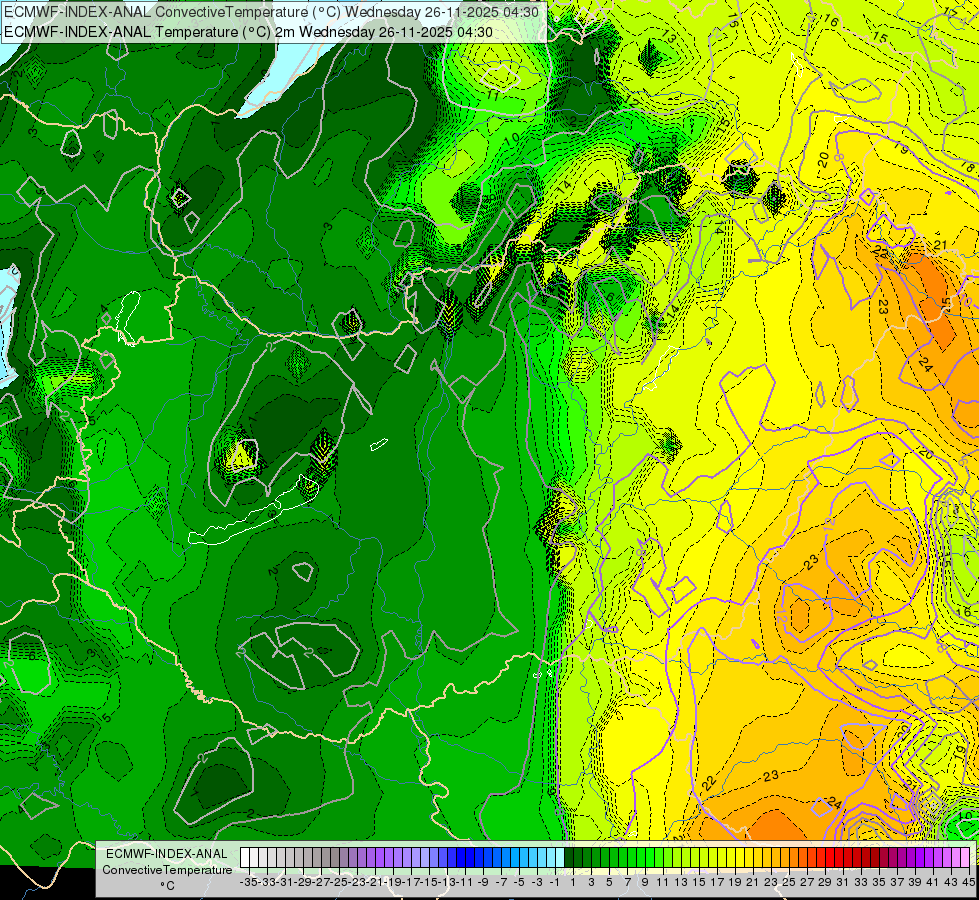Pick the red 29 degree legend swatch
Viewport: 979px width, 900px height.
point(820,858)
